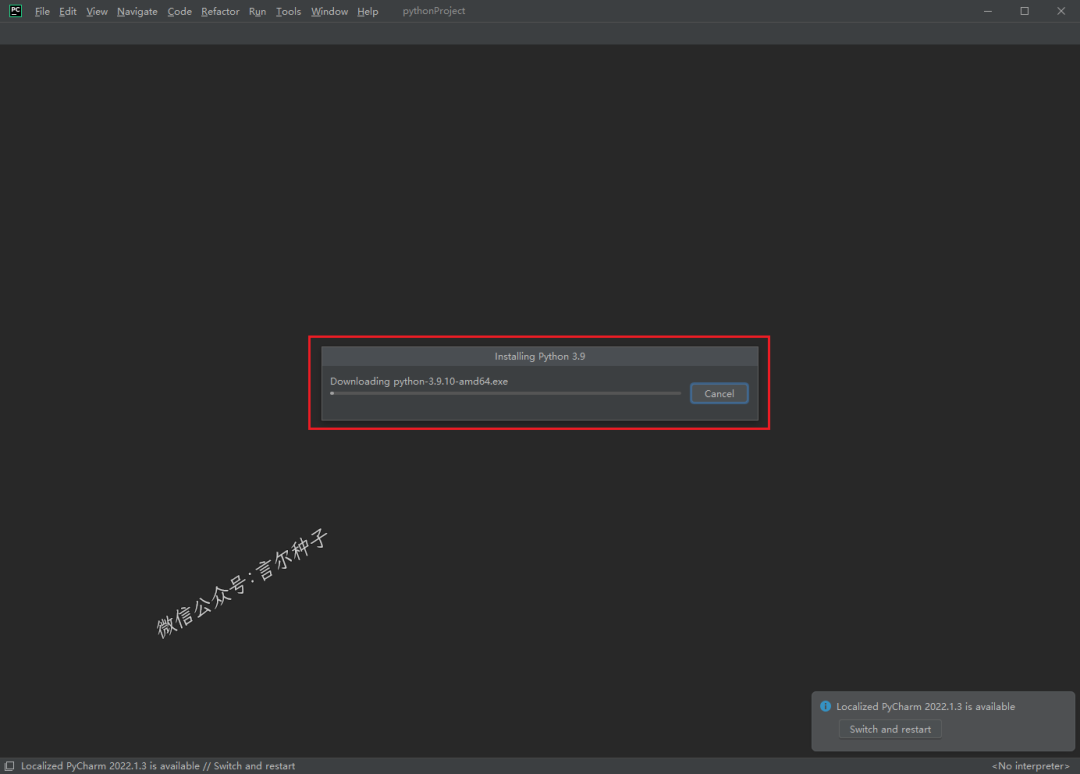
Task: Open the Help menu
Action: [368, 12]
